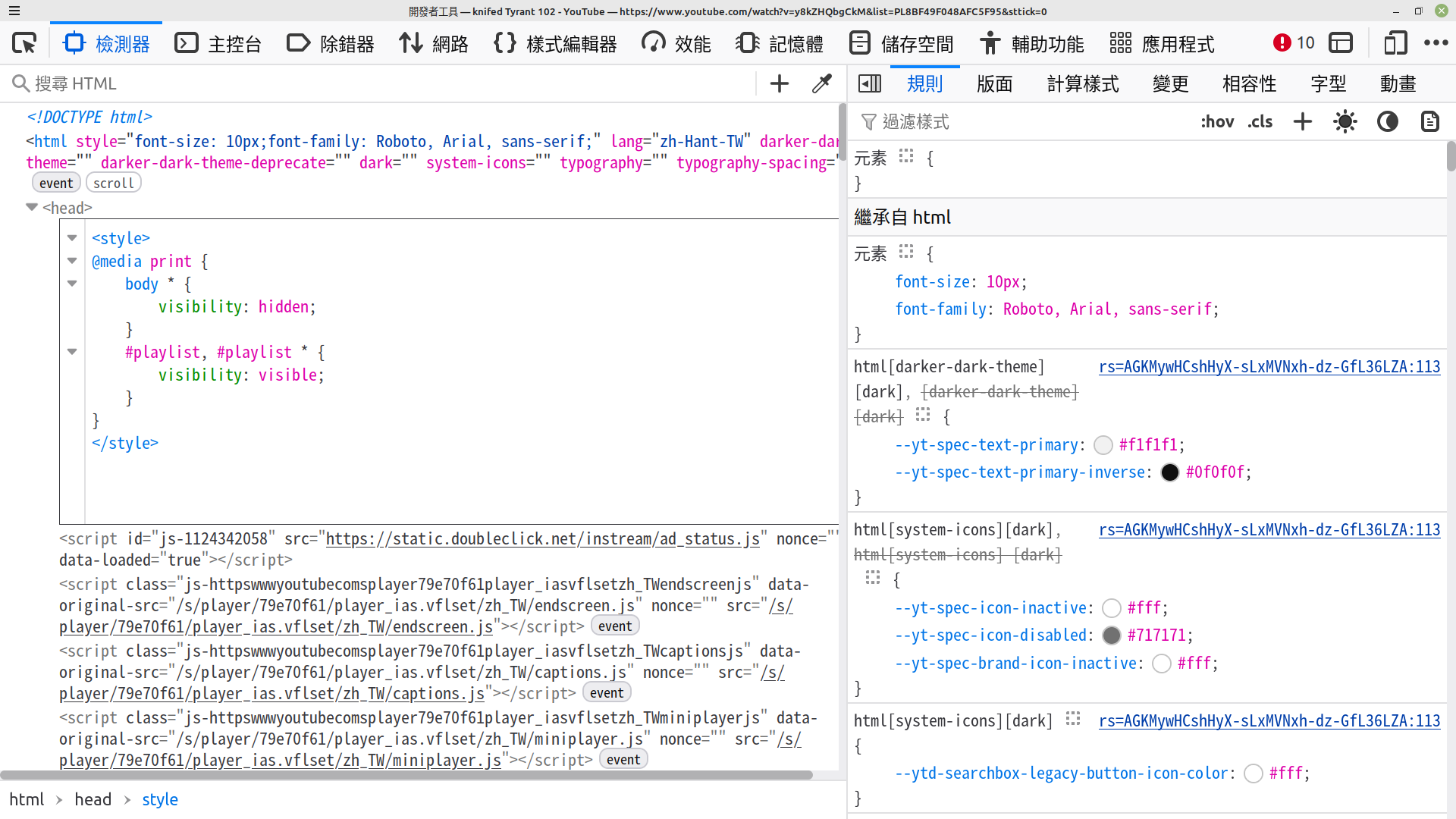
Task: Collapse the #playlist rule block
Action: (72, 352)
